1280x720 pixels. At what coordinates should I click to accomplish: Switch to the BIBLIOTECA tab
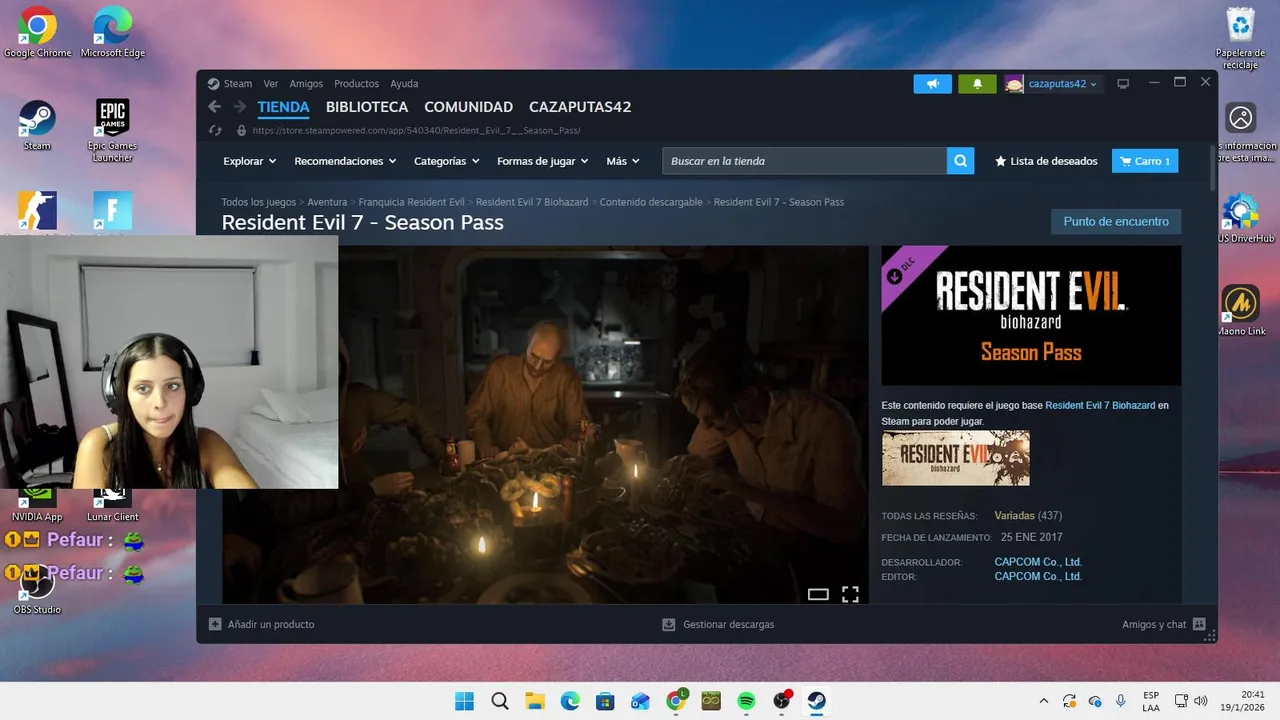pos(367,107)
